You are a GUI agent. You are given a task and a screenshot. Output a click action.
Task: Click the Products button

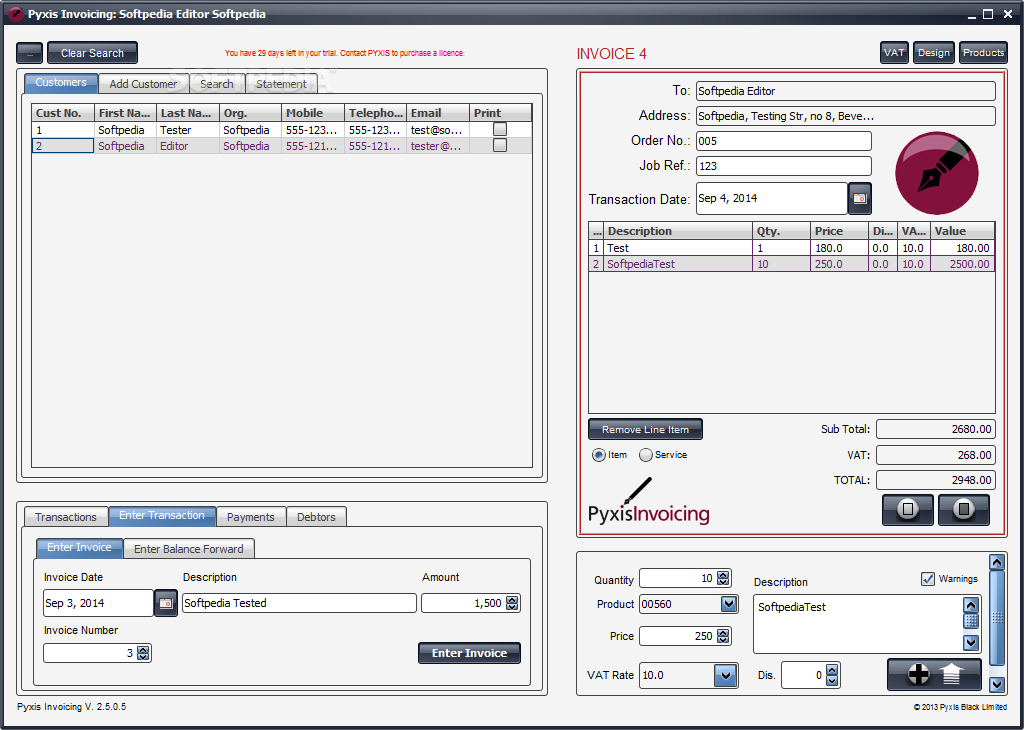point(983,52)
